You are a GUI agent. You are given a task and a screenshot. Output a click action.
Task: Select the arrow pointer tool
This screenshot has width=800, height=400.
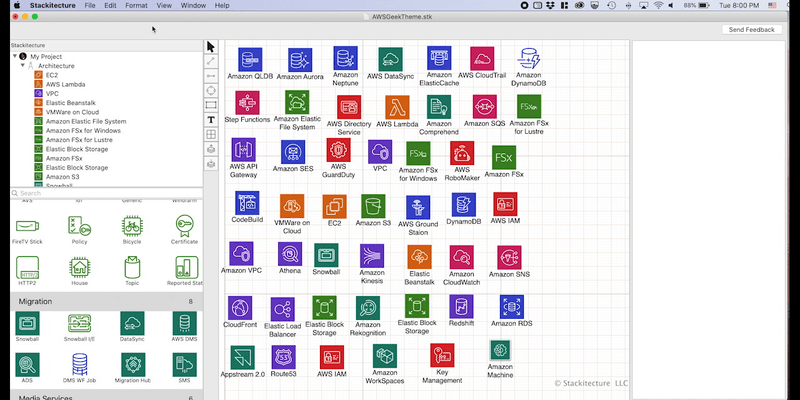click(211, 47)
